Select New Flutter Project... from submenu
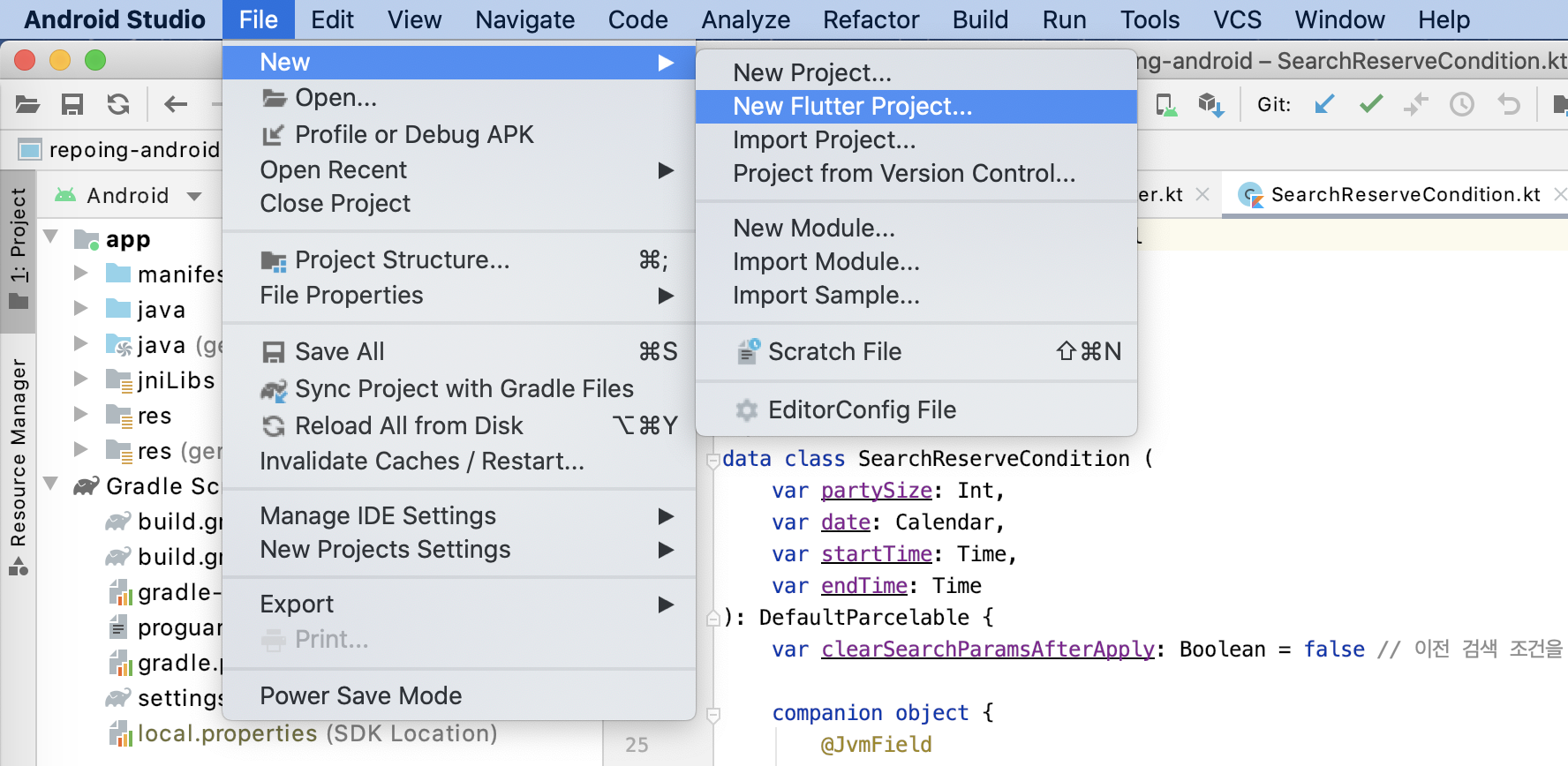The width and height of the screenshot is (1568, 766). point(916,107)
